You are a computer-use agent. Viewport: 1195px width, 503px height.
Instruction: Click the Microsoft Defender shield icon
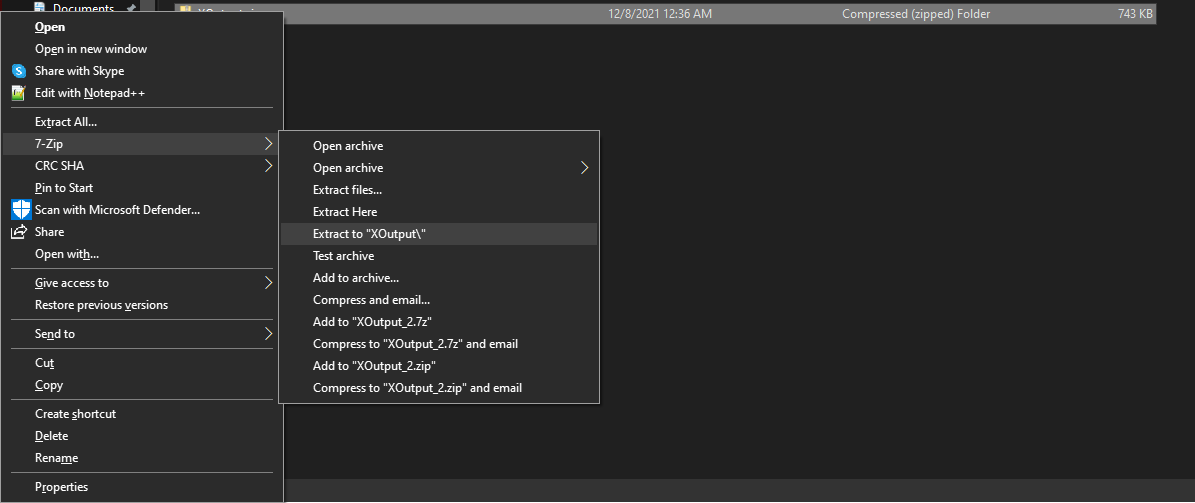pyautogui.click(x=21, y=210)
